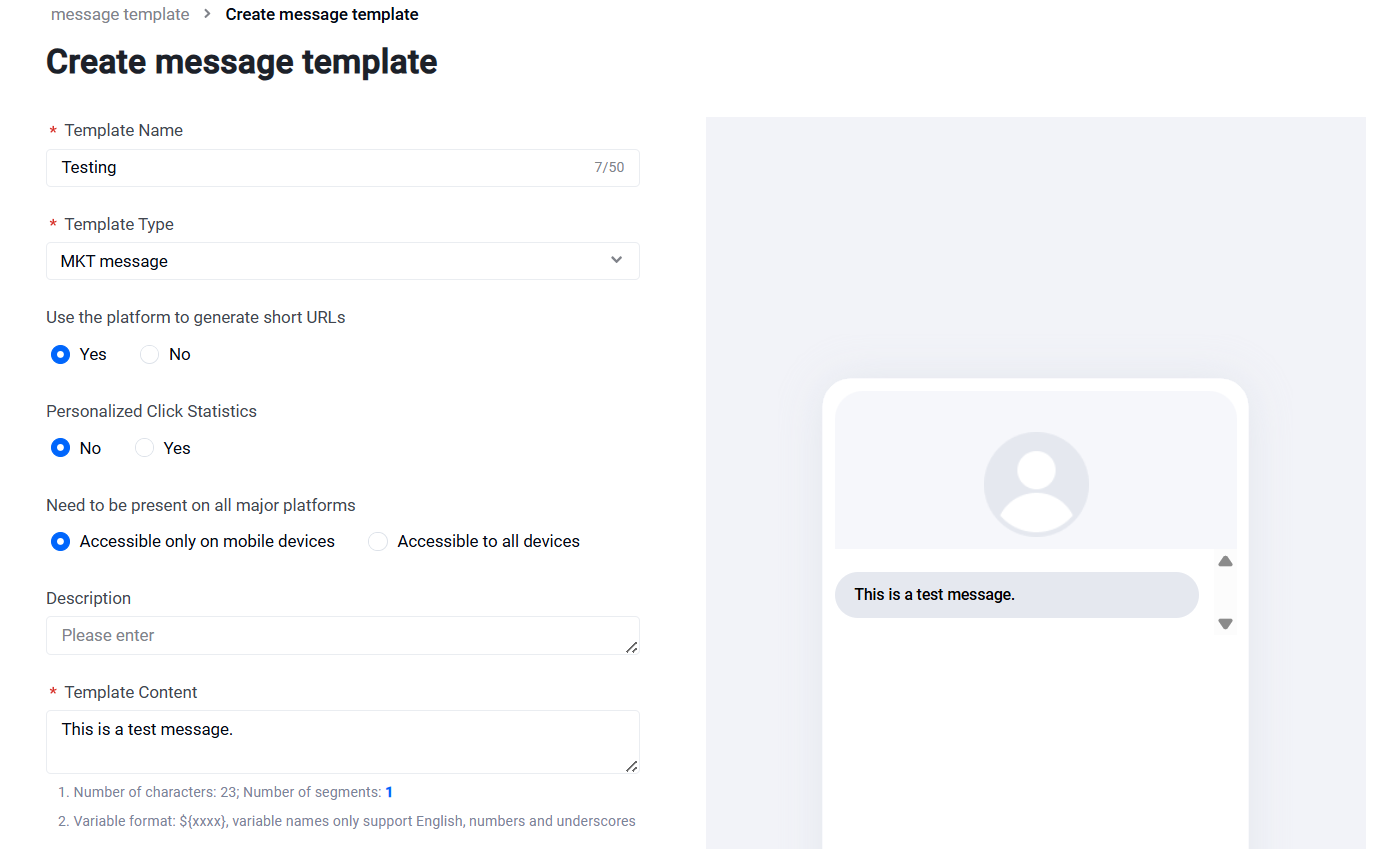Click the test message bubble in preview

pos(1016,595)
